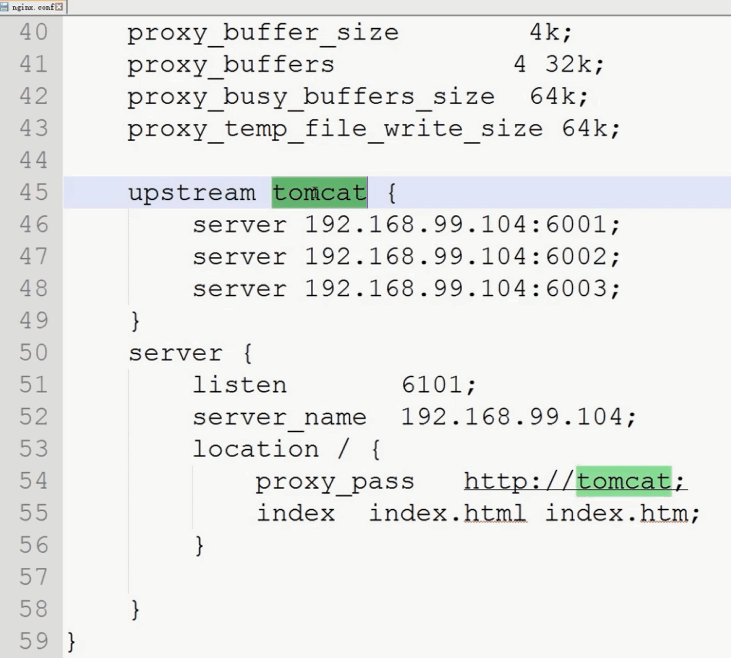Click proxy_temp_file_write_size directive
The height and width of the screenshot is (658, 731).
pyautogui.click(x=335, y=129)
